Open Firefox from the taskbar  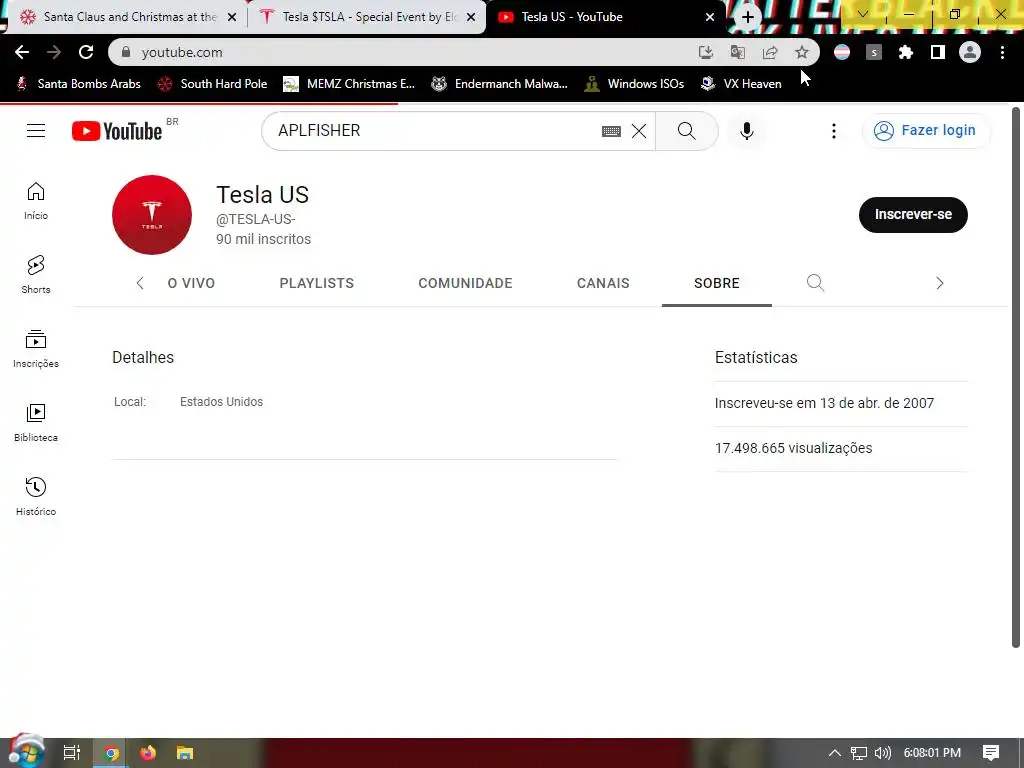click(148, 753)
